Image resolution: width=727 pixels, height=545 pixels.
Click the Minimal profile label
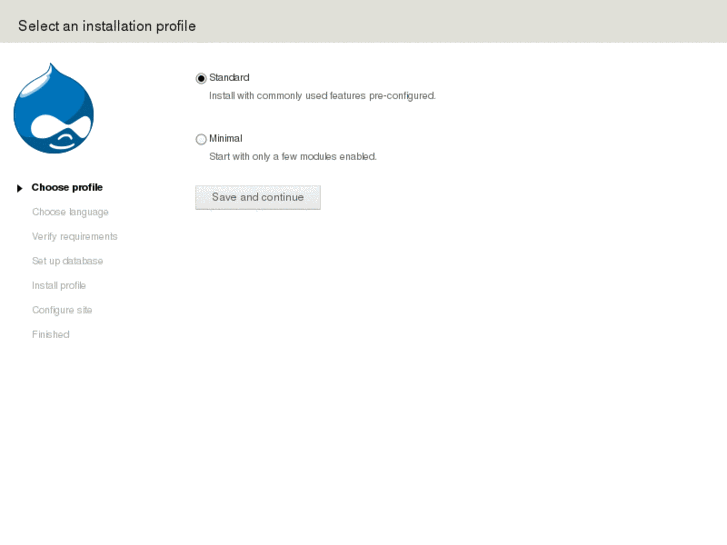click(226, 139)
